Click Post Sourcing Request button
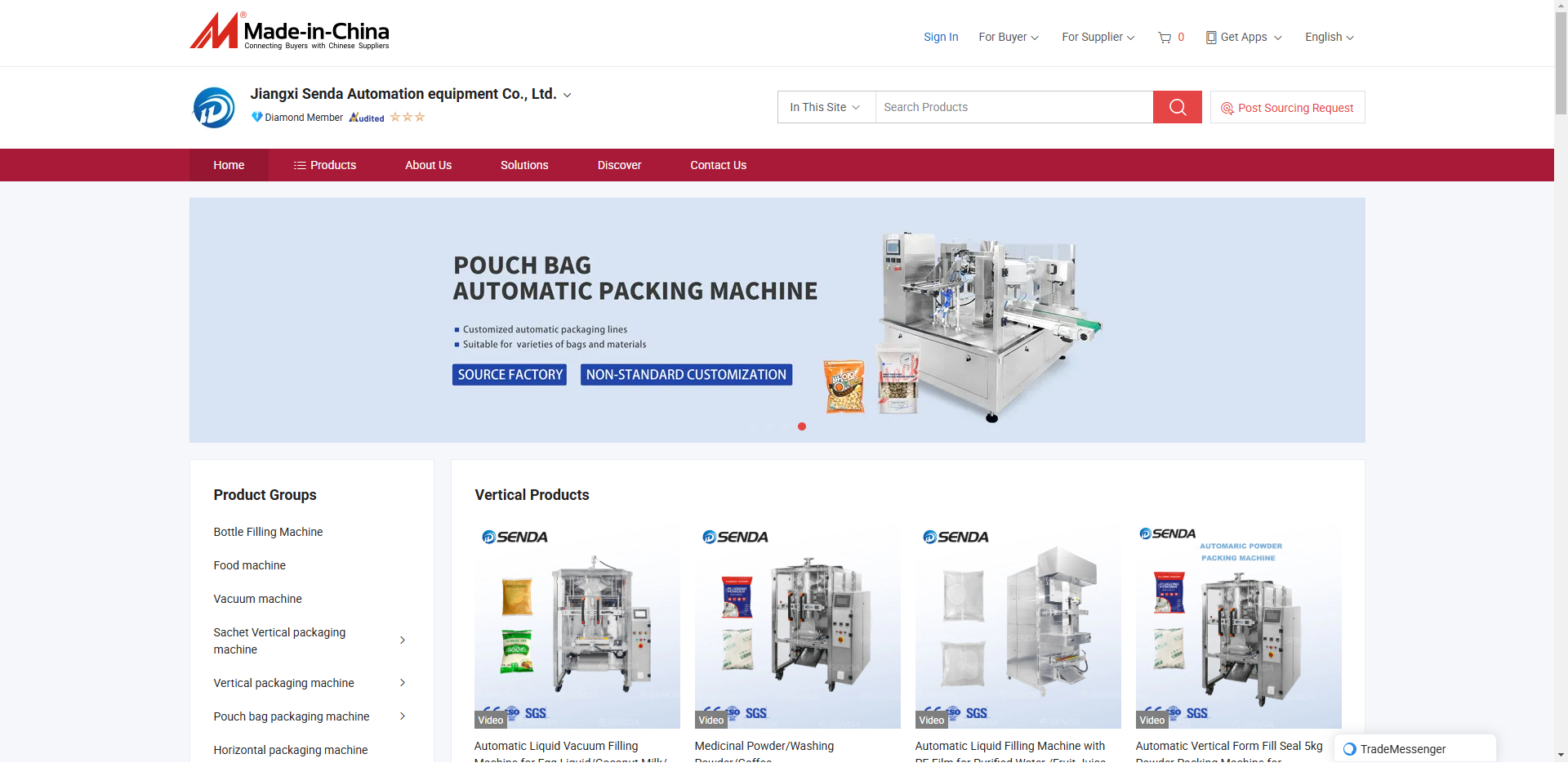Viewport: 1568px width, 763px height. coord(1288,107)
